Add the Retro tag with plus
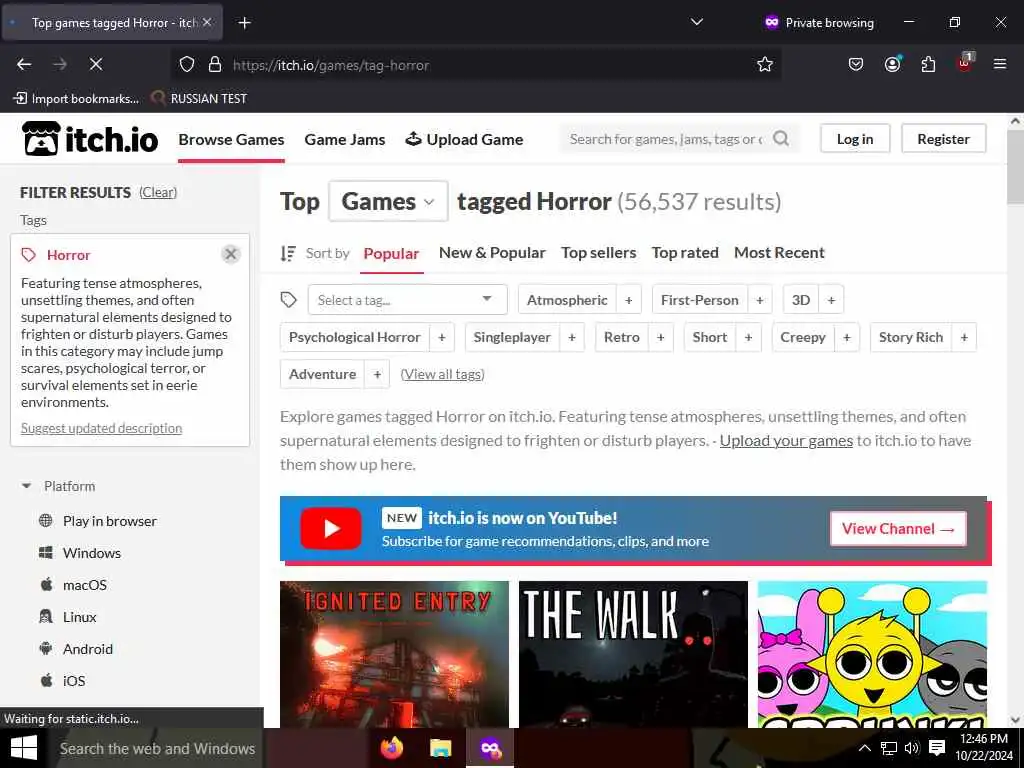 point(660,337)
